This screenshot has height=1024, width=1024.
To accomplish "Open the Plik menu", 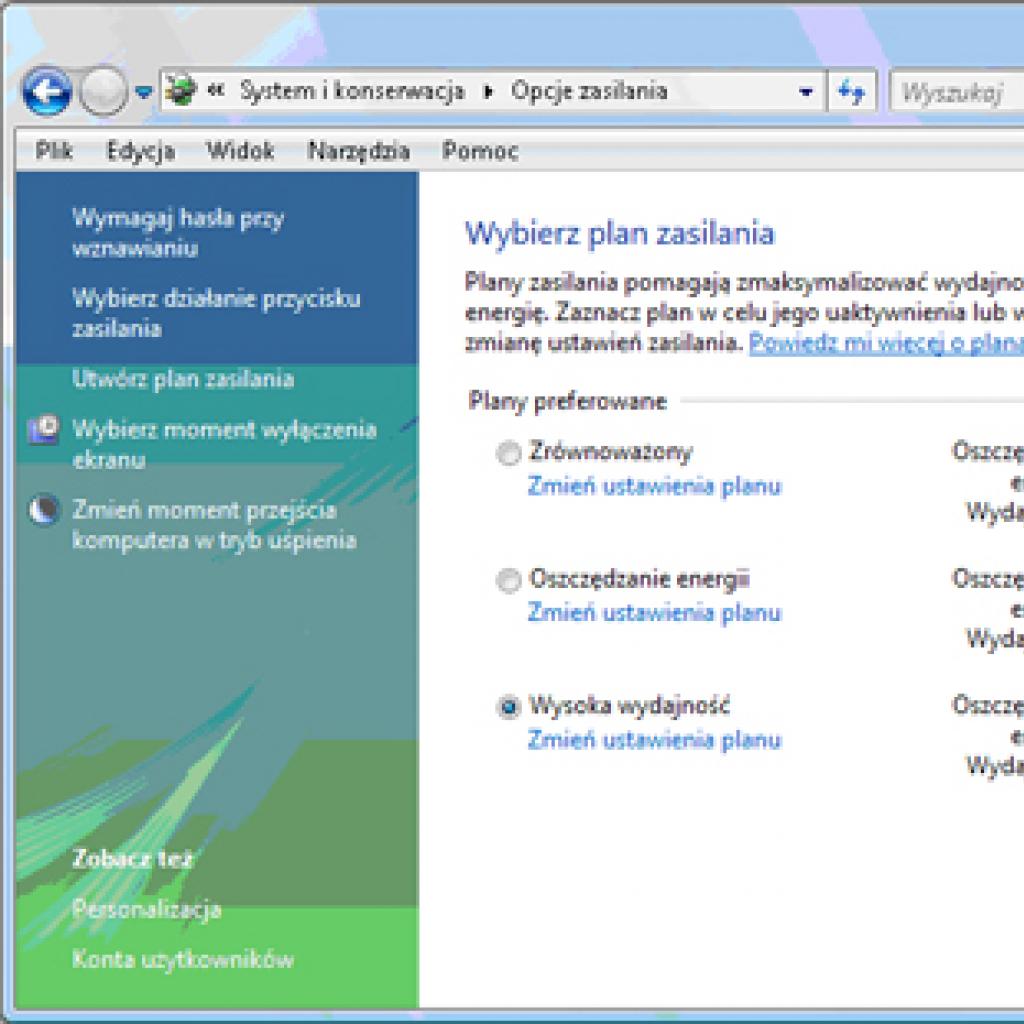I will click(54, 151).
